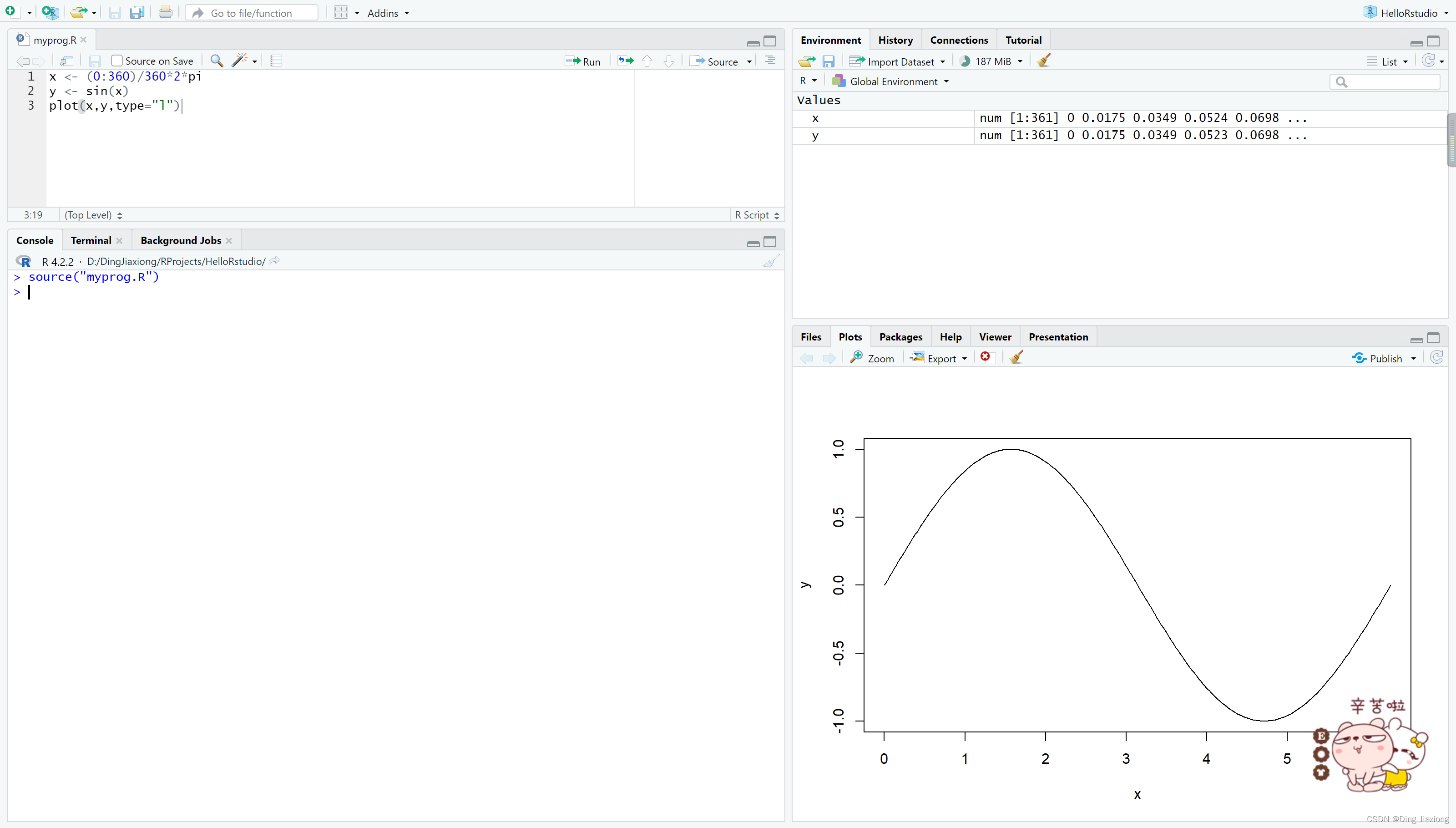Open the plot Zoom viewer
Screen dimensions: 1456x828
872,358
